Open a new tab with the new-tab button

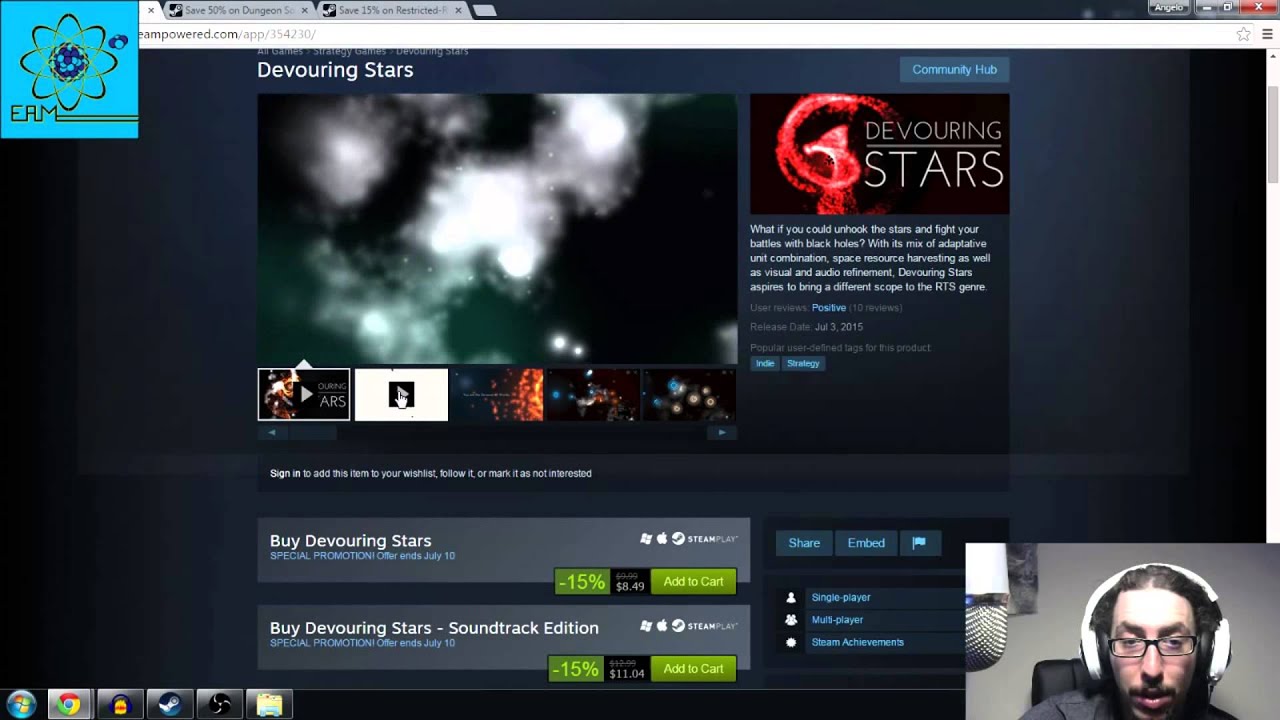[484, 10]
